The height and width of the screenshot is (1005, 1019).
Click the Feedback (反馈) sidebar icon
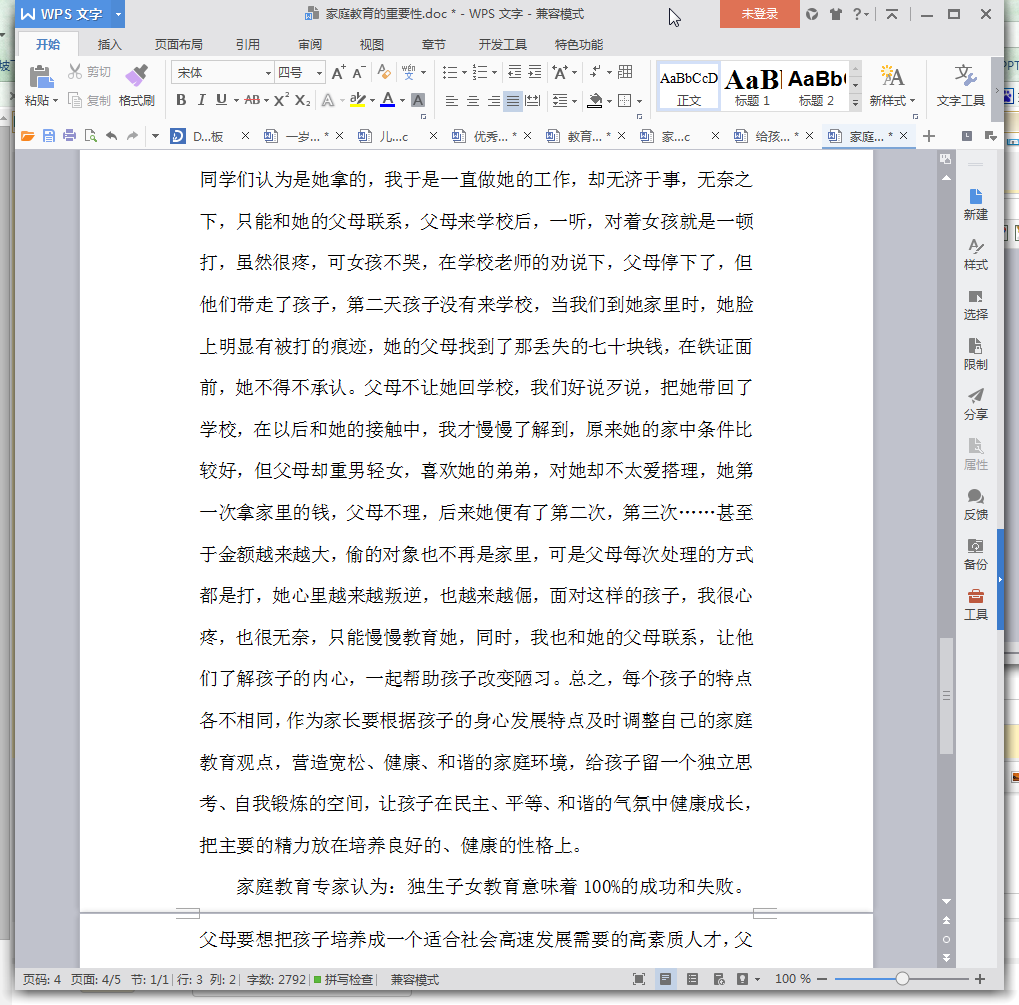point(975,497)
